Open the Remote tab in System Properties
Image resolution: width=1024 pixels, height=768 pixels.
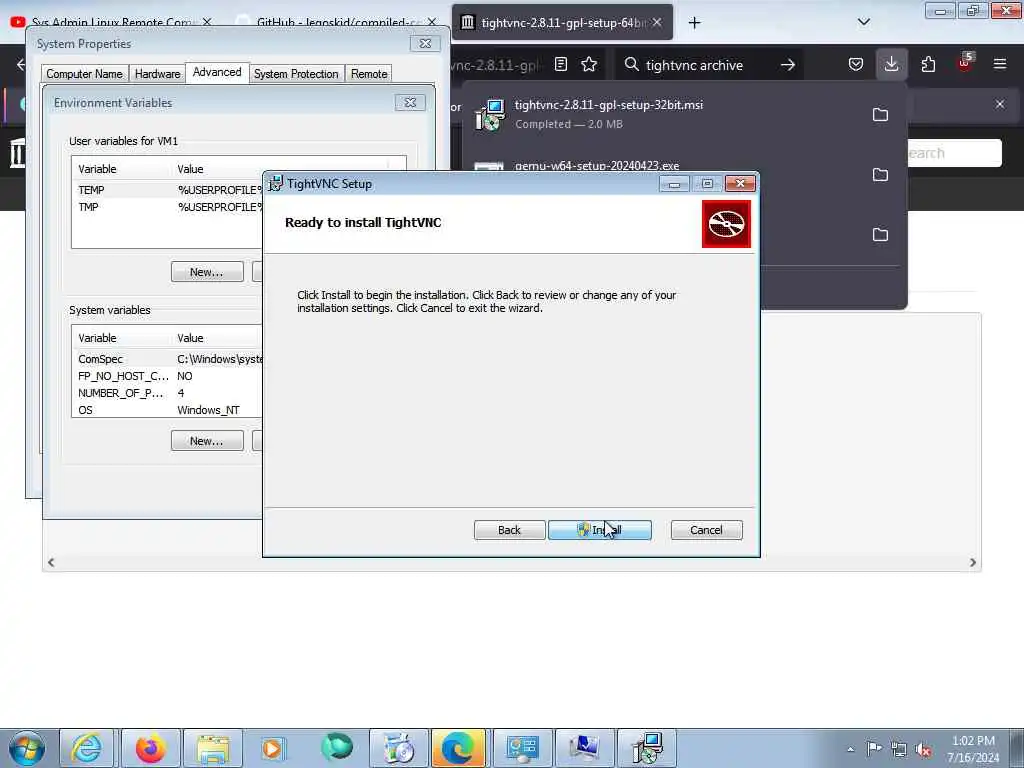click(x=369, y=74)
